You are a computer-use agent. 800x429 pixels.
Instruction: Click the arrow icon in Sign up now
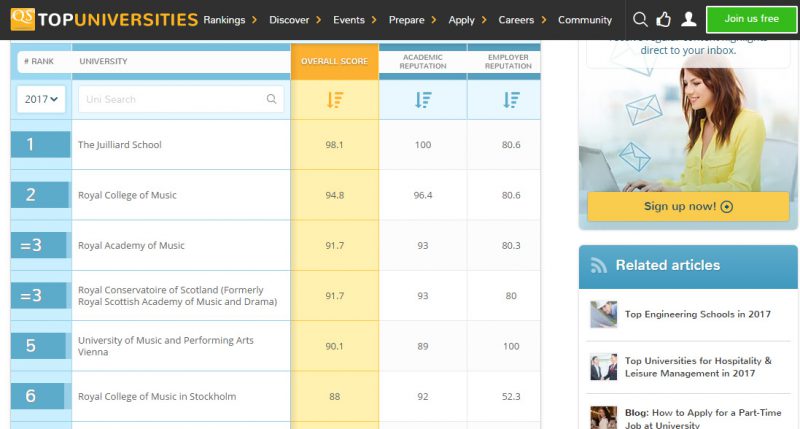[x=727, y=207]
